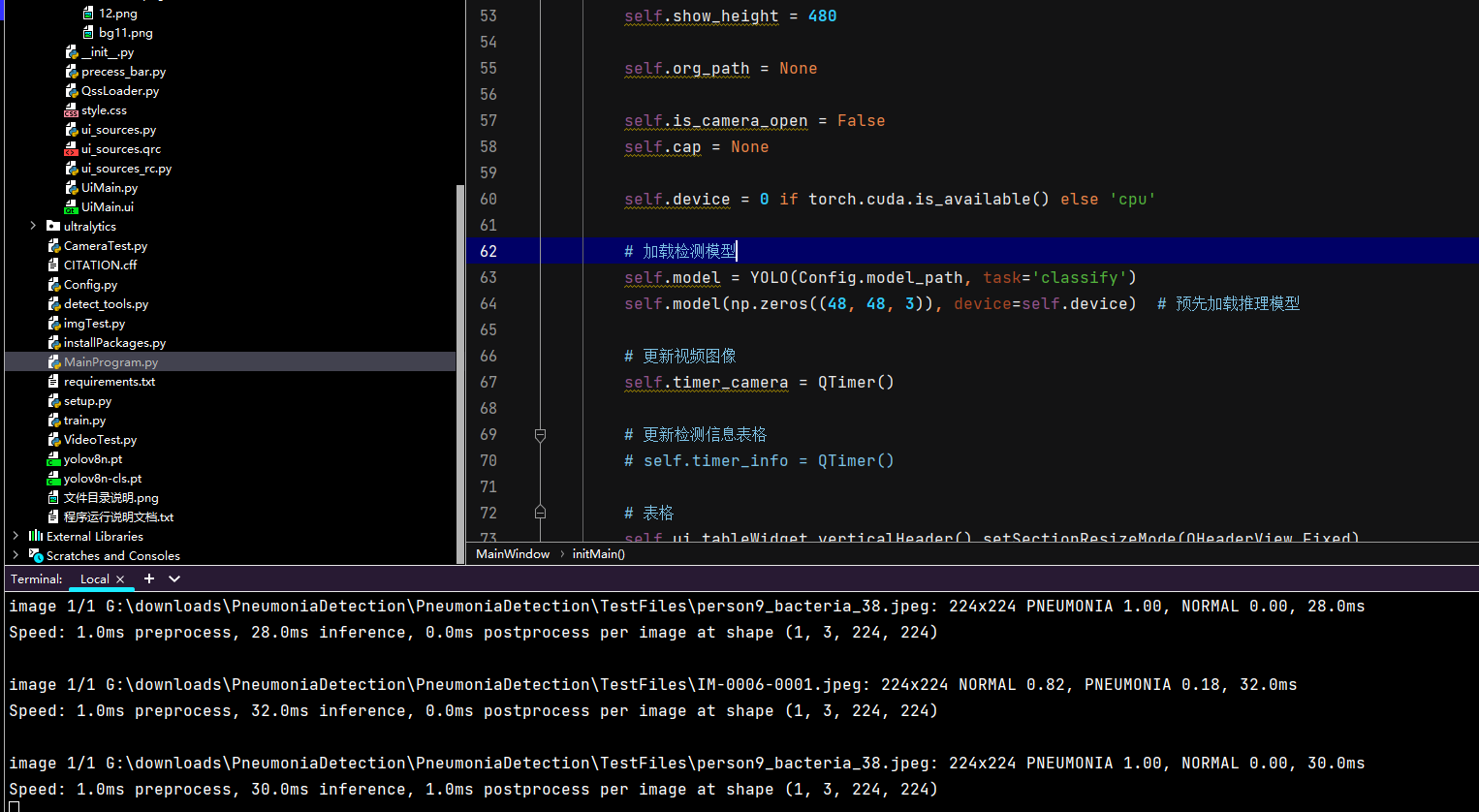The height and width of the screenshot is (812, 1479).
Task: Click the ui_sources.py Python file icon
Action: click(71, 130)
